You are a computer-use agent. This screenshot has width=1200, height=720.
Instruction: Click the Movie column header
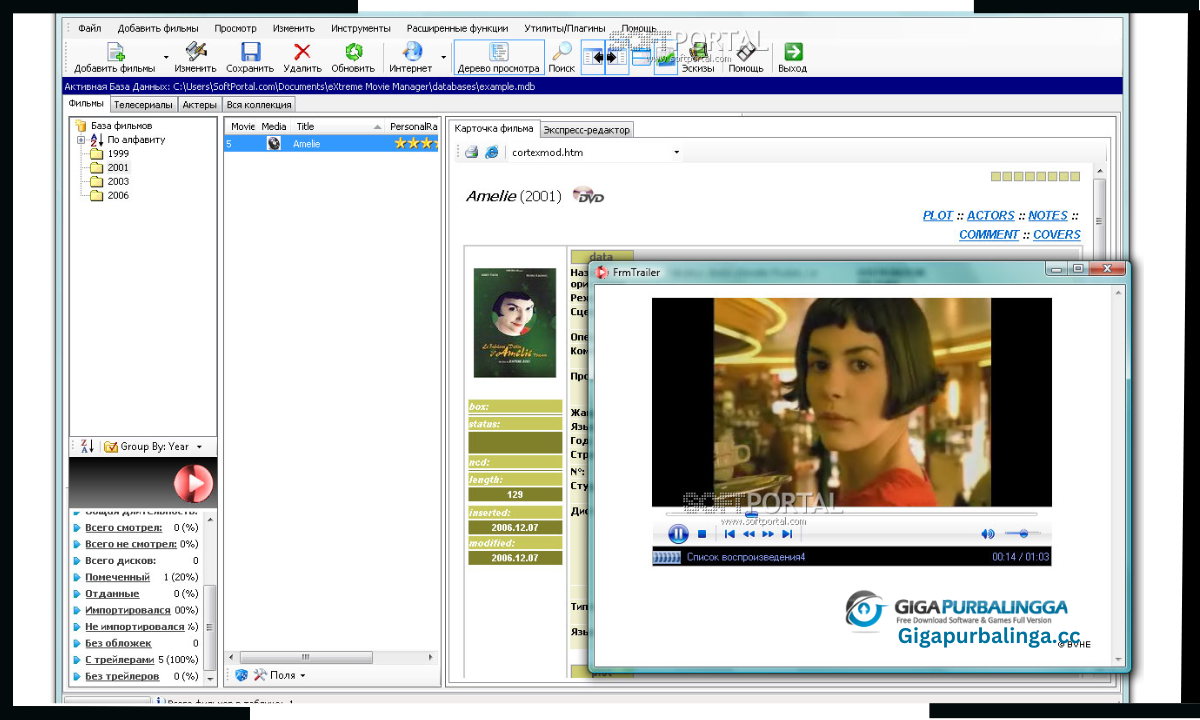241,127
